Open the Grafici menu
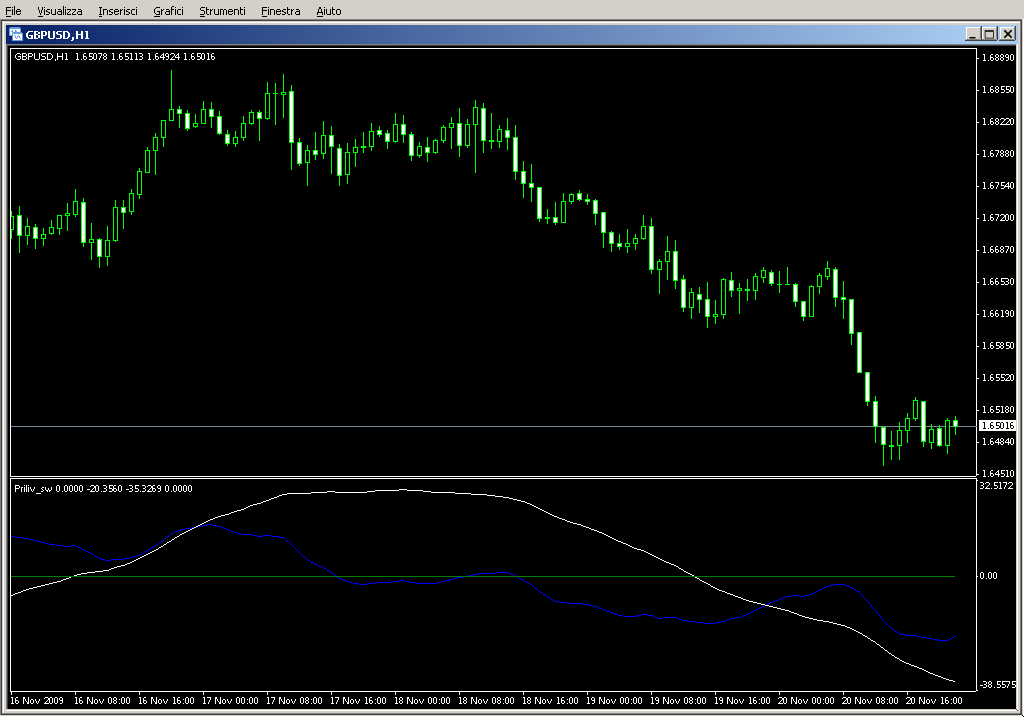 [x=168, y=11]
